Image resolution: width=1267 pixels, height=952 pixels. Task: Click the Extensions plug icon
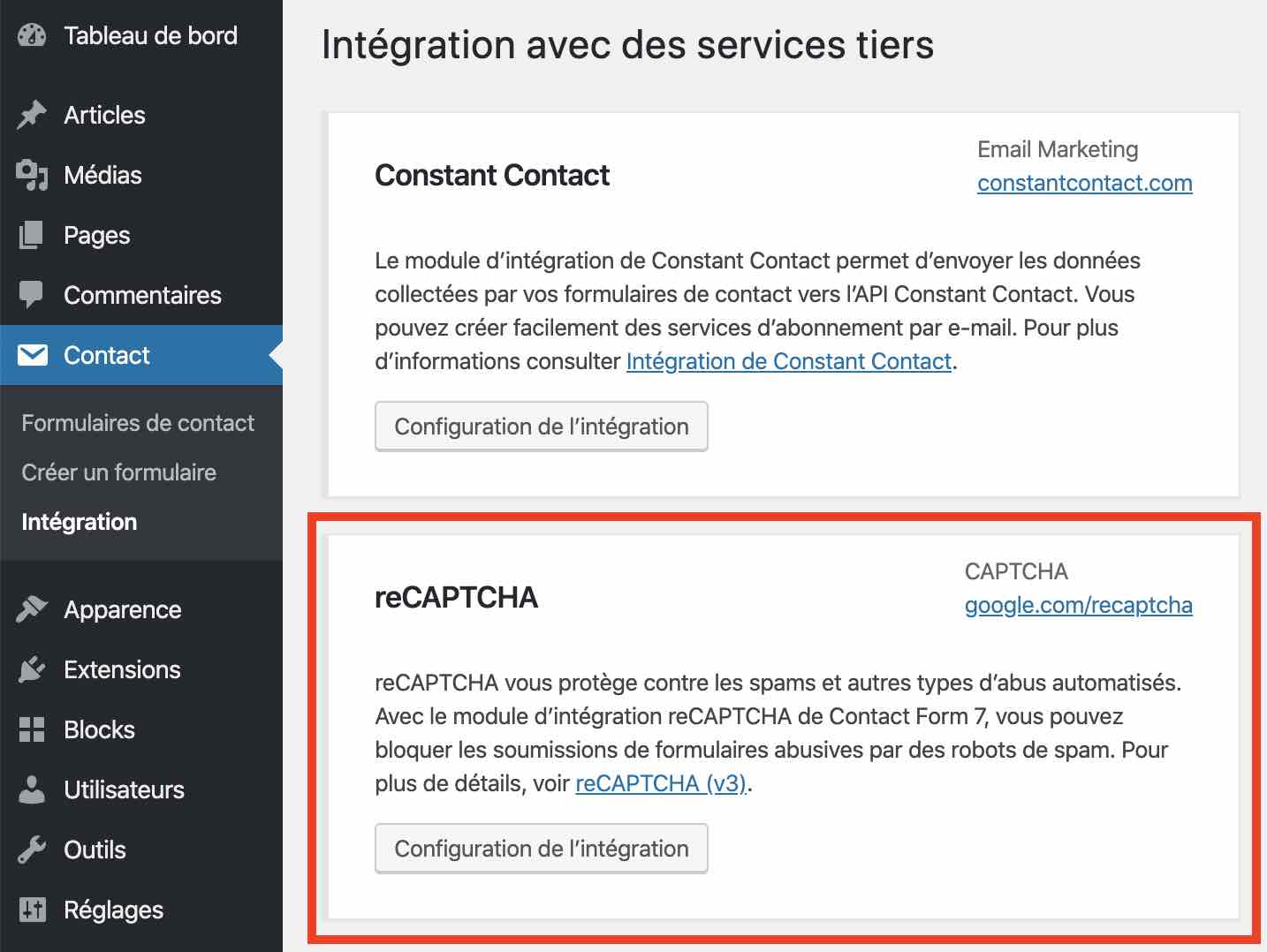coord(32,669)
